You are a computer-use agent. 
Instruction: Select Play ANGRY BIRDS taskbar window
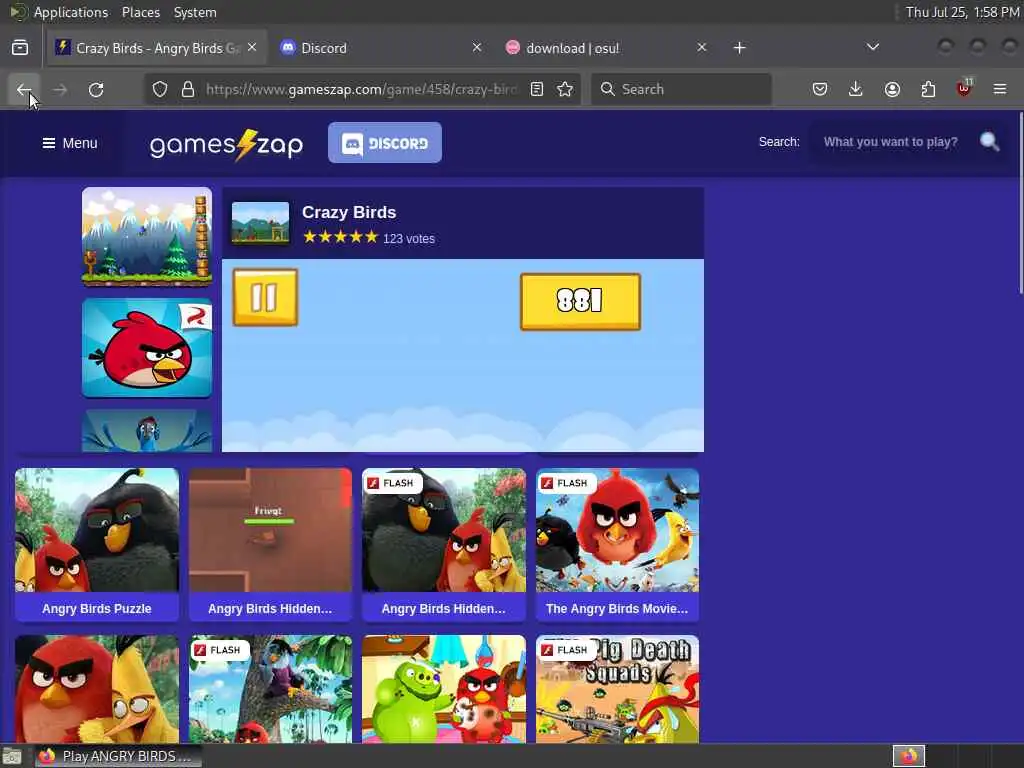[x=118, y=756]
